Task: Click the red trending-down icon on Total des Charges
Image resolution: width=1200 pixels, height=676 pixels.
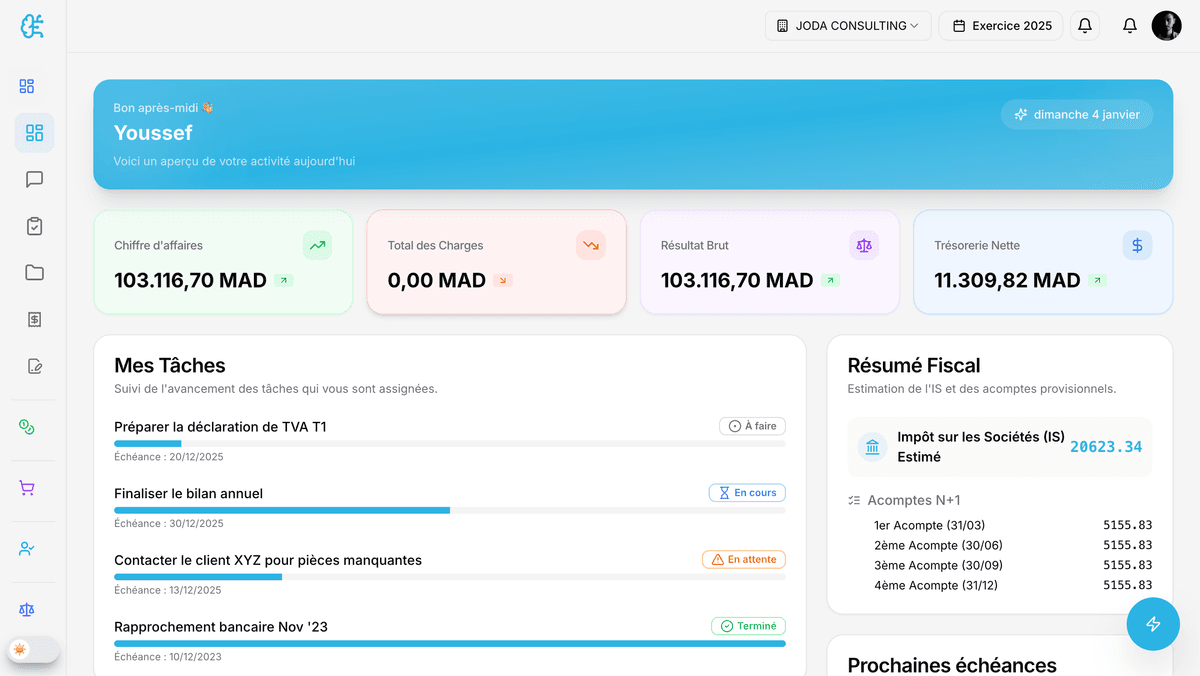Action: point(591,245)
